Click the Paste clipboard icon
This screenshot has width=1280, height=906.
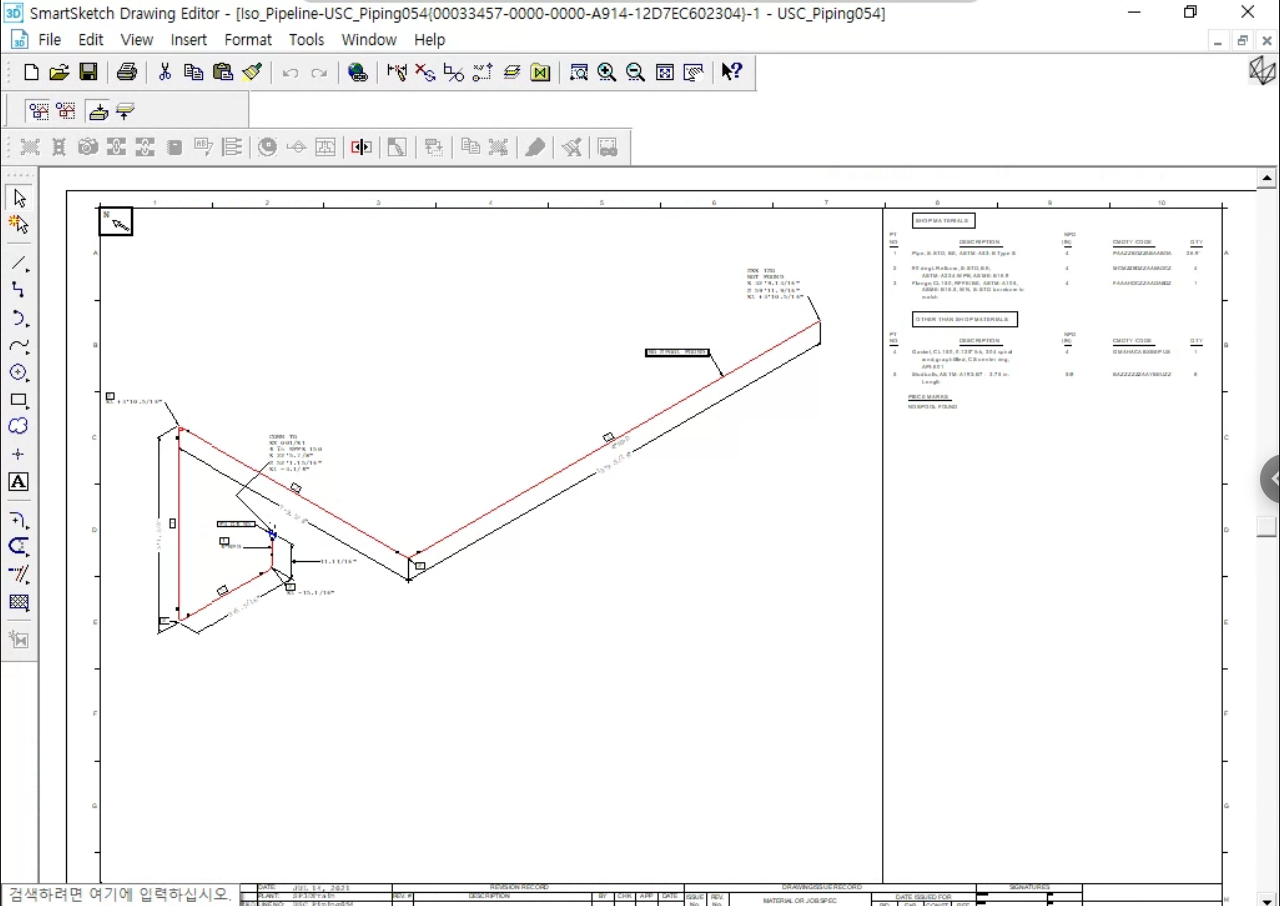click(223, 72)
